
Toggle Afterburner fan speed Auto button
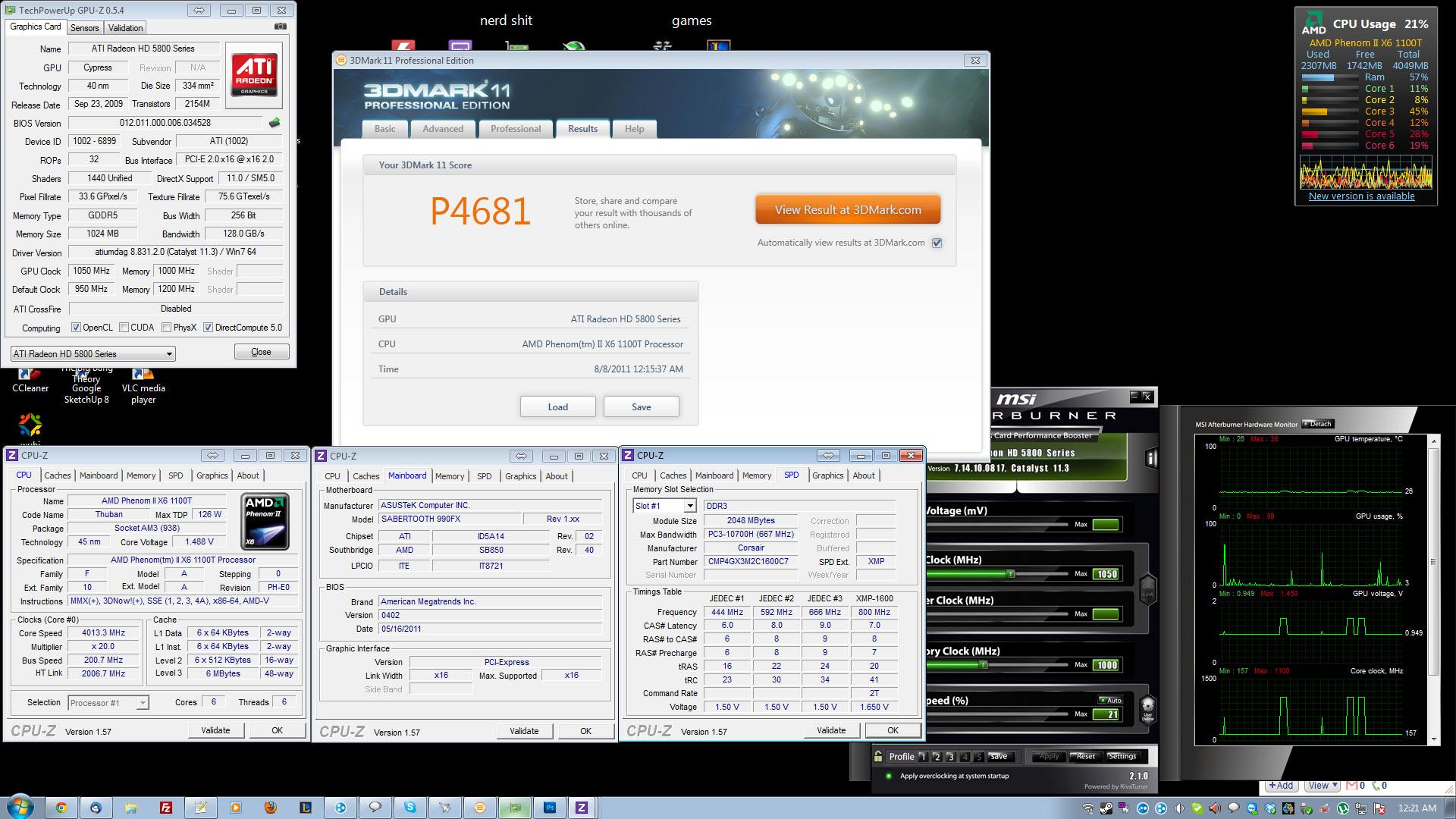coord(1109,700)
